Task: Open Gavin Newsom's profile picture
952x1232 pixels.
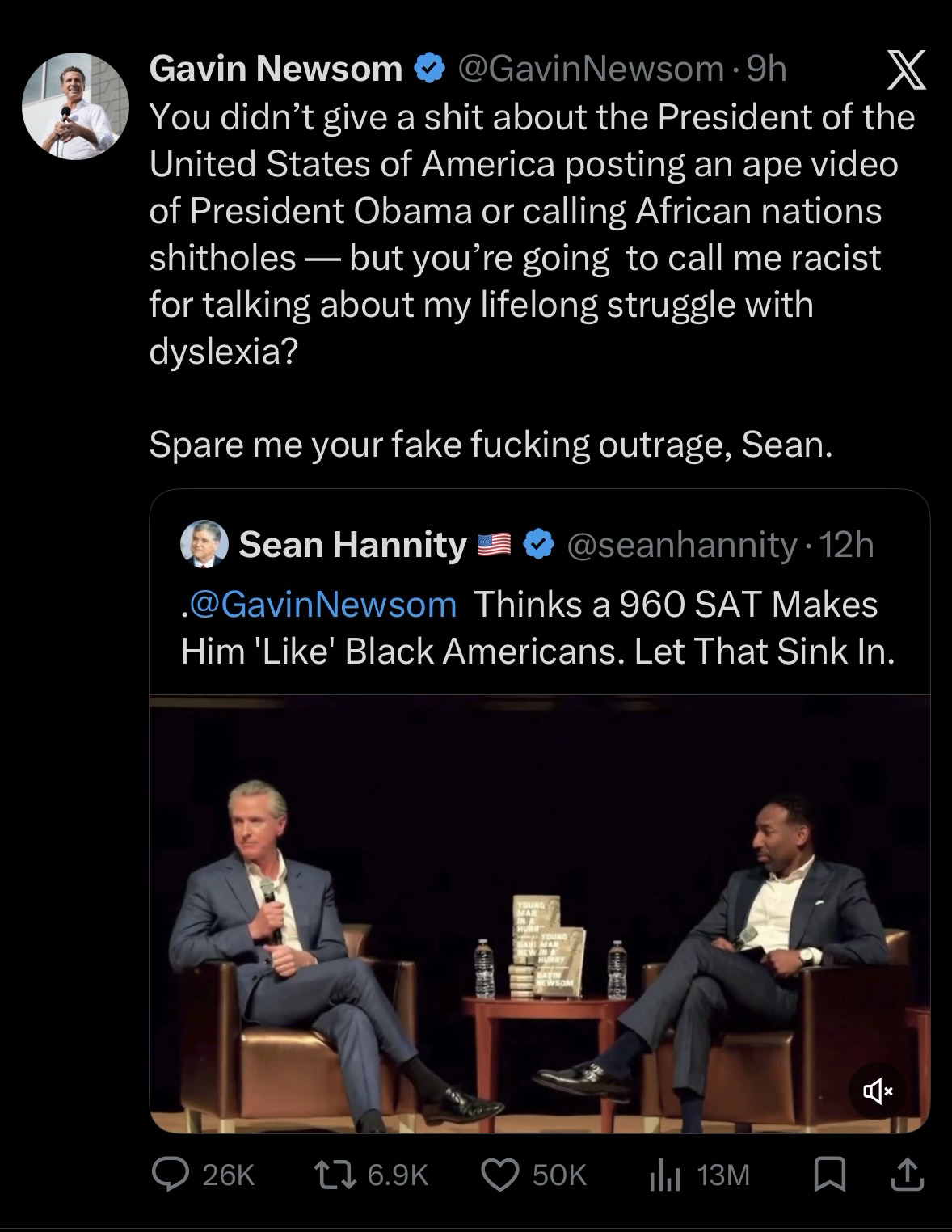Action: [75, 106]
